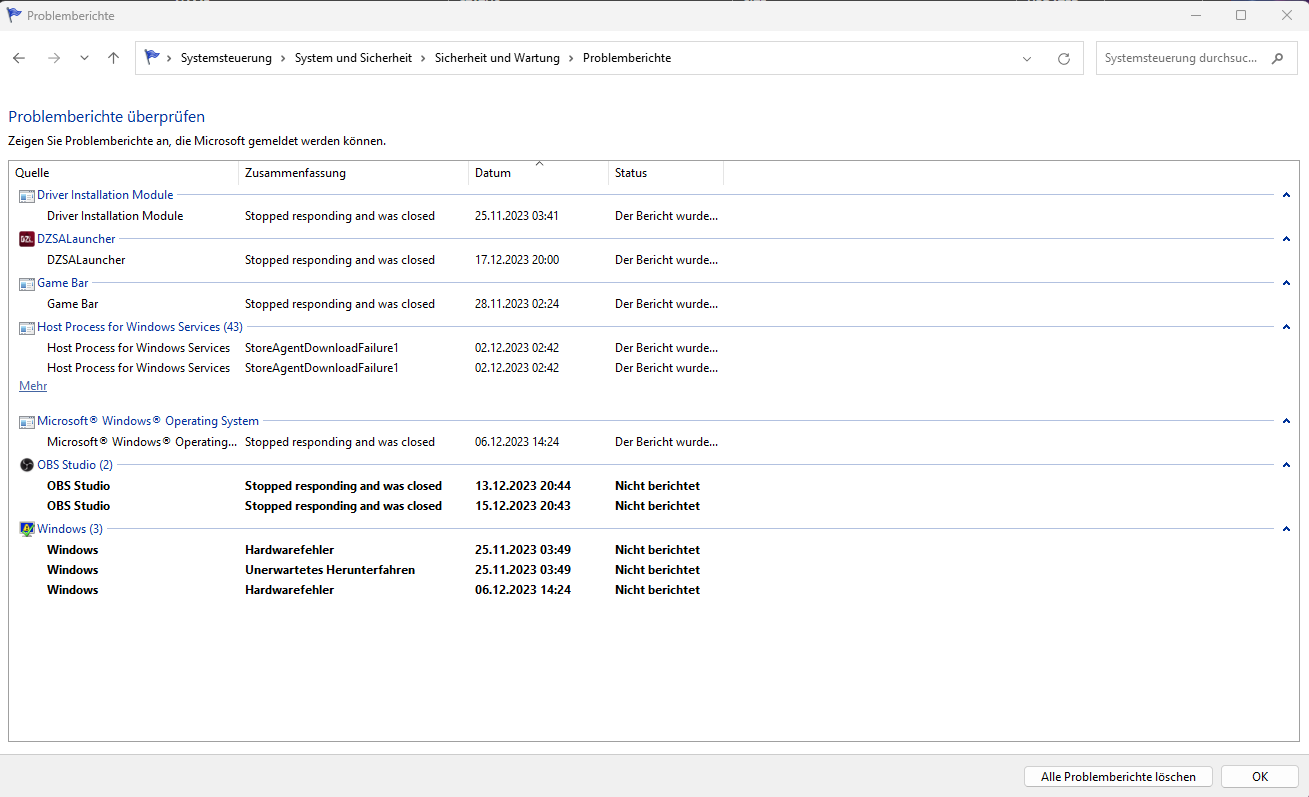Click the search magnifier icon
The height and width of the screenshot is (797, 1309).
1277,58
